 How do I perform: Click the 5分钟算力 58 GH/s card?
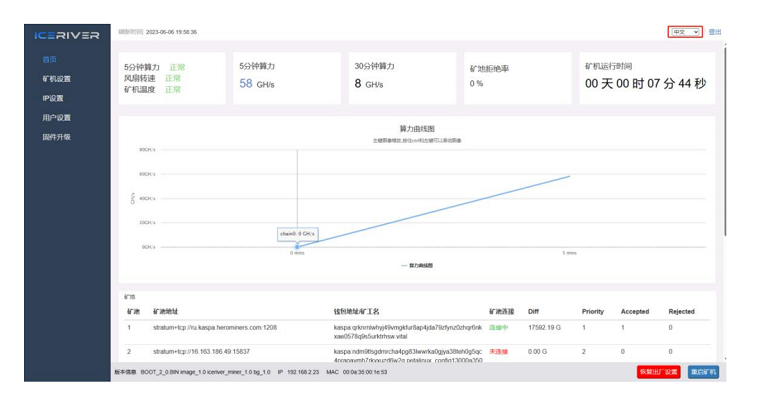click(x=287, y=77)
